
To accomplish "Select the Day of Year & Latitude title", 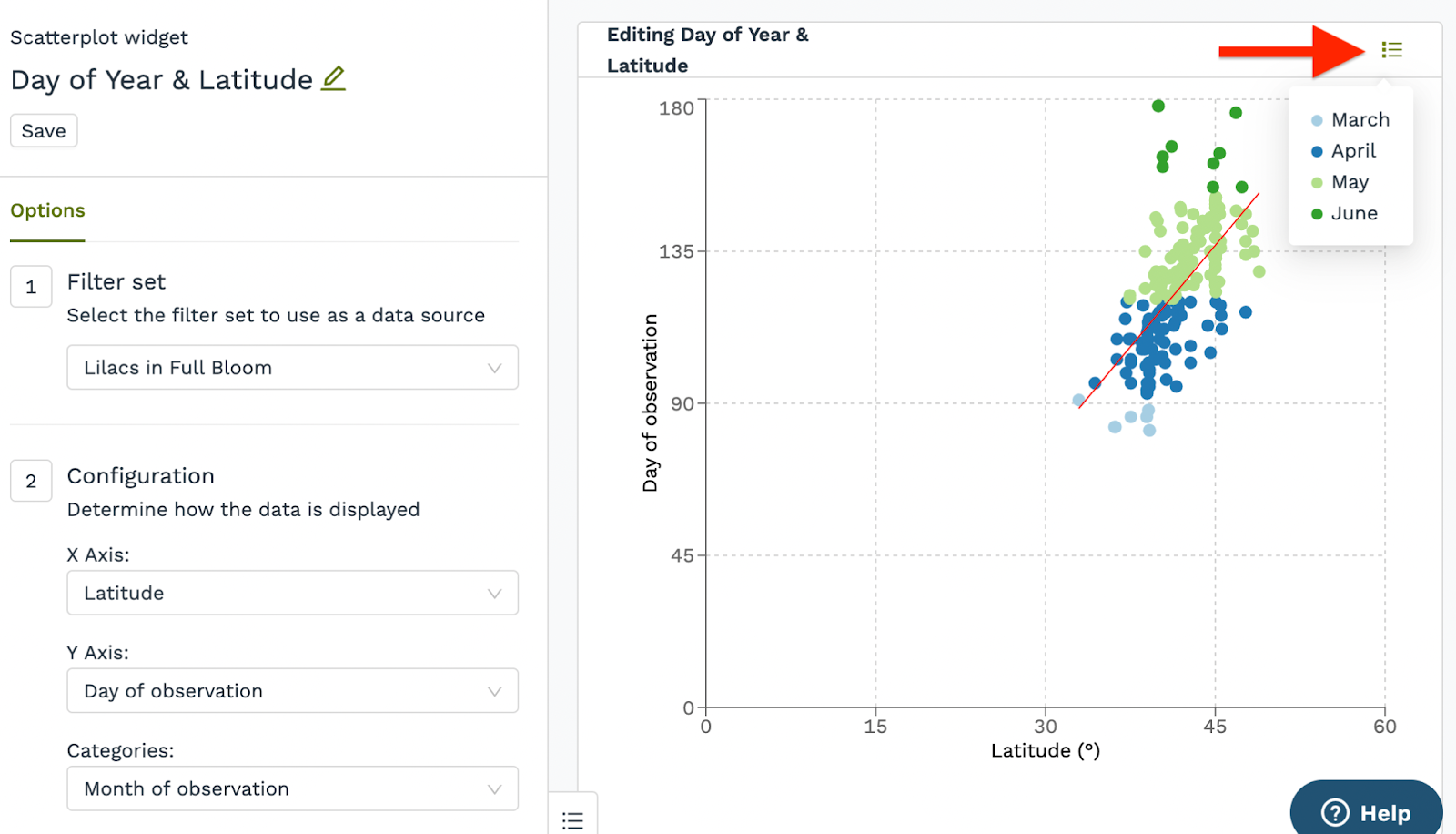I will pyautogui.click(x=162, y=80).
